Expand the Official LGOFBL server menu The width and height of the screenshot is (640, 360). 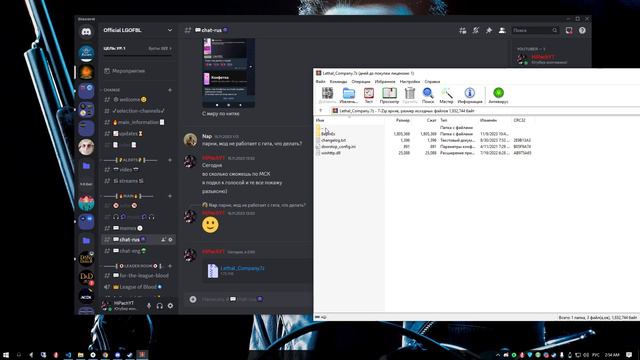tap(170, 30)
